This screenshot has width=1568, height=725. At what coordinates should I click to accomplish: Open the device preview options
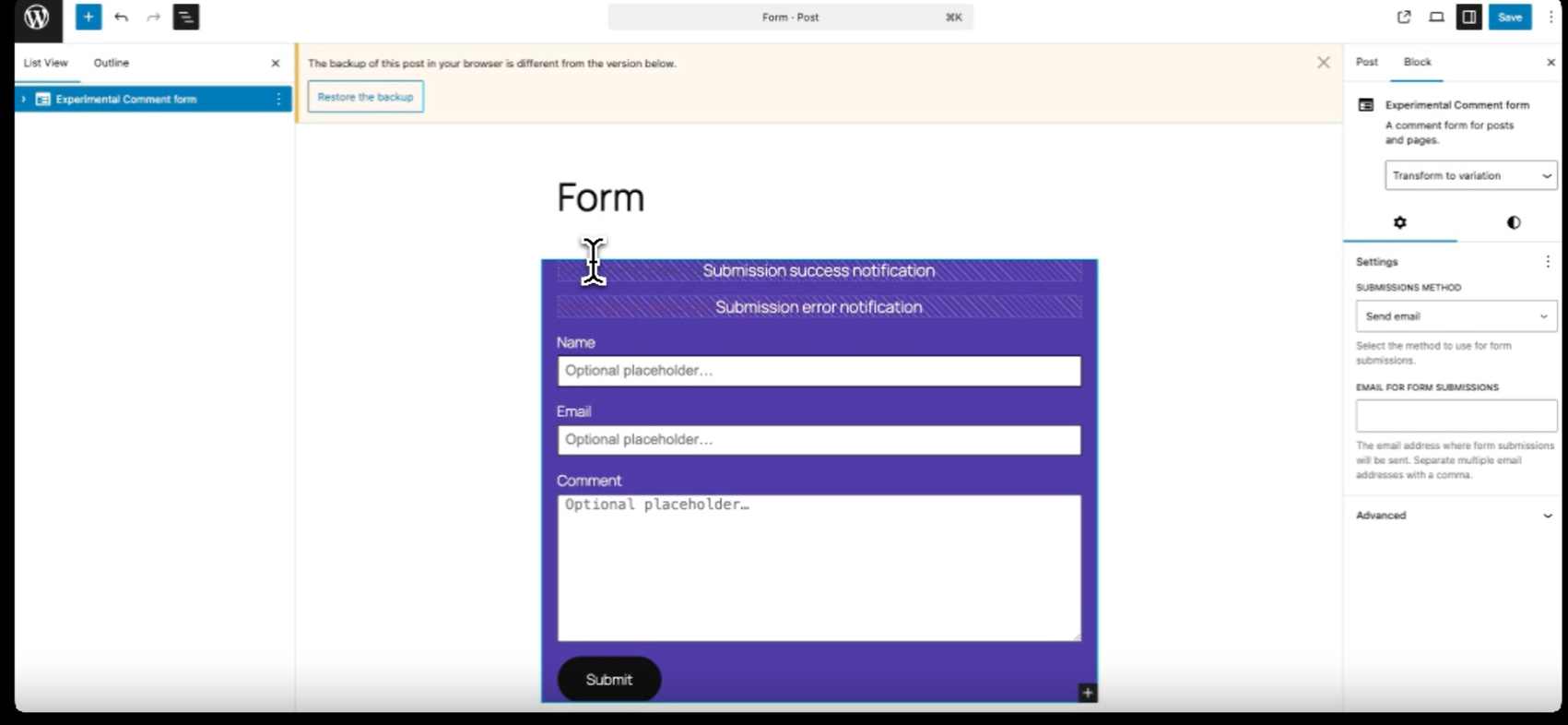1436,17
